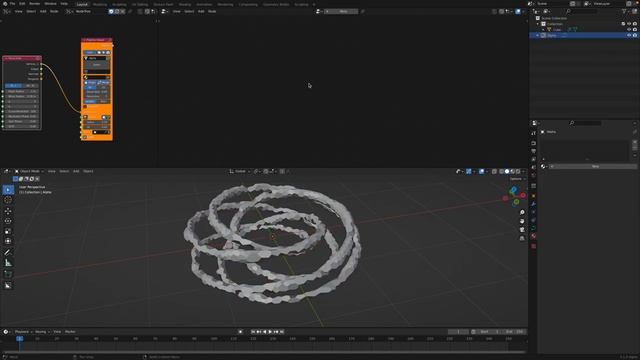The image size is (640, 360).
Task: Open the Texture properties tab
Action: 533,246
